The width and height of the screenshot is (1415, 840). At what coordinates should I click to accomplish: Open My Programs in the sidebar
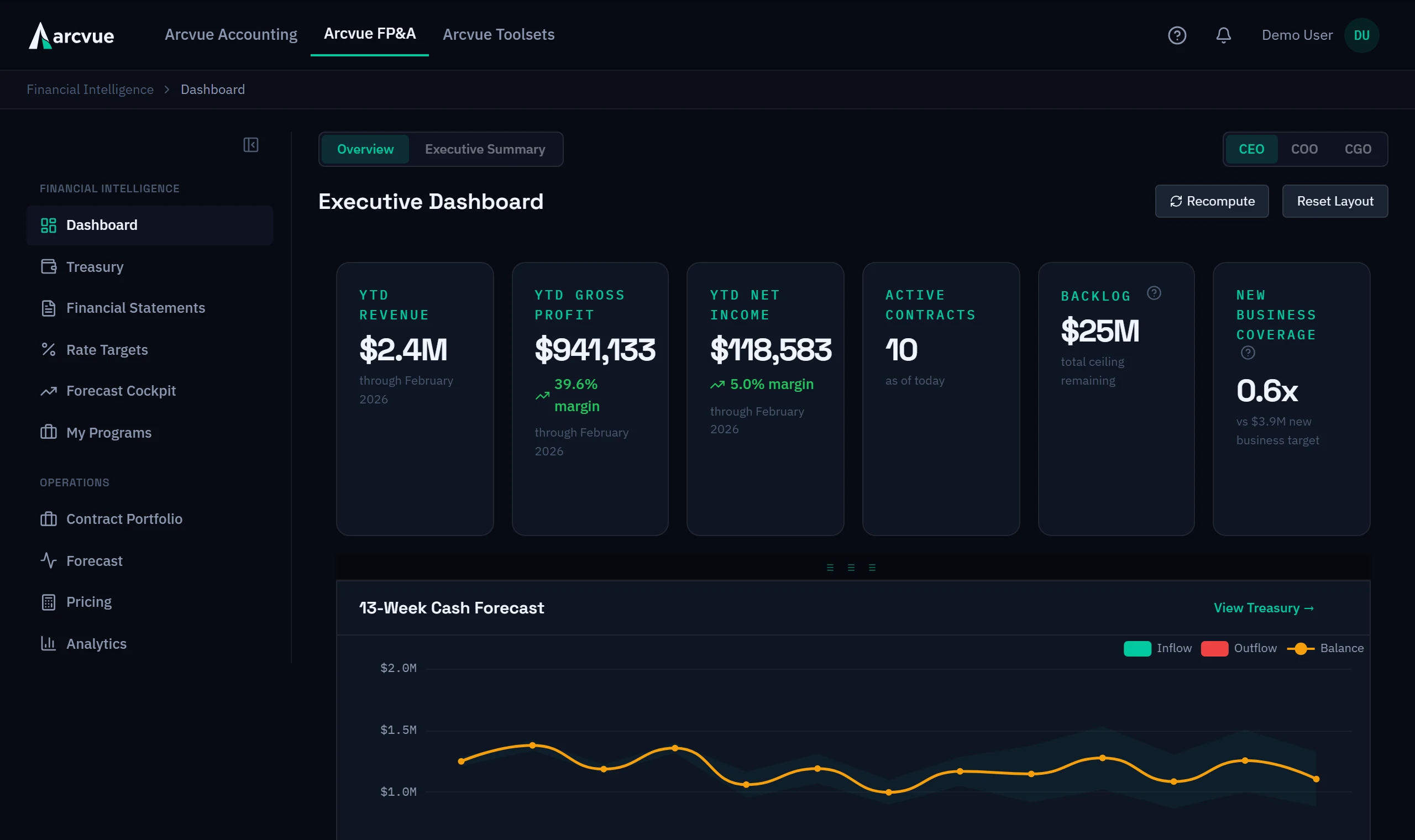pos(150,433)
